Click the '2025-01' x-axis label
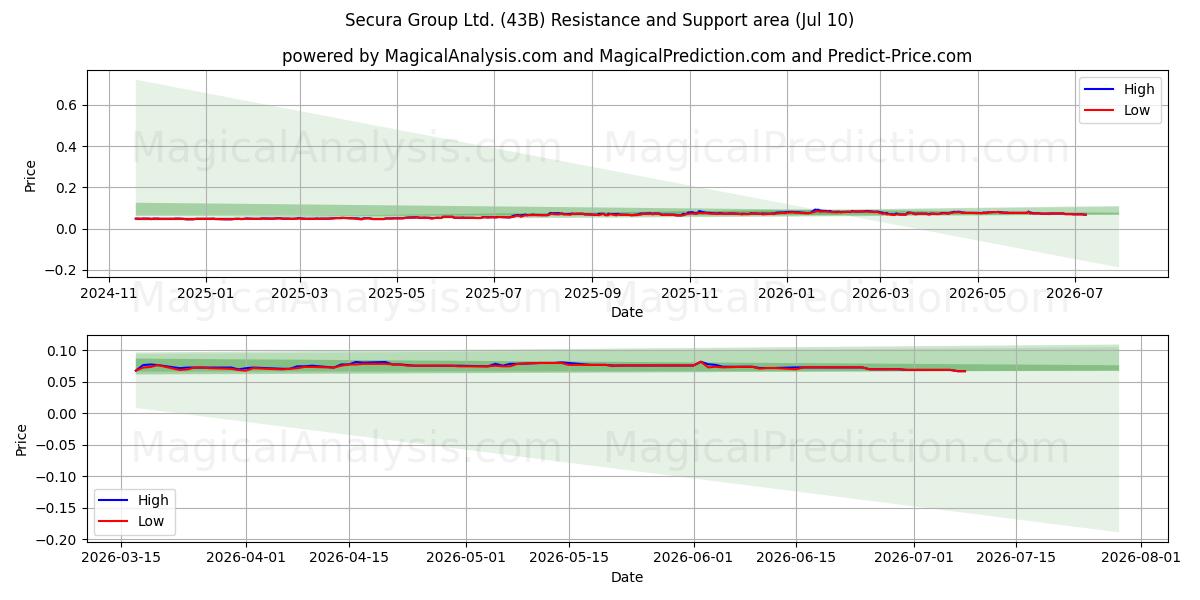 pos(206,294)
